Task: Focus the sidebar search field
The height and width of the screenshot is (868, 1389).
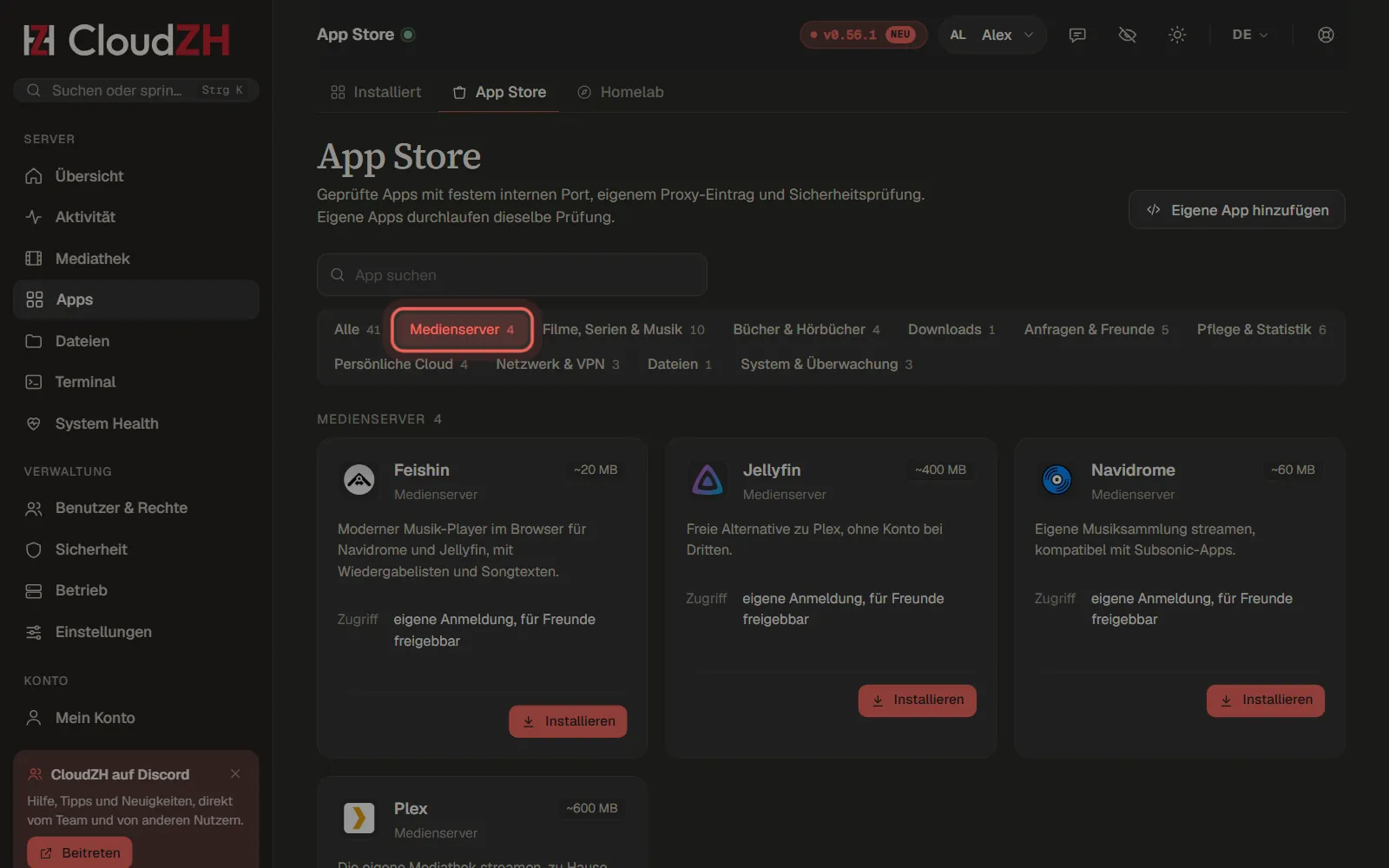Action: (136, 90)
